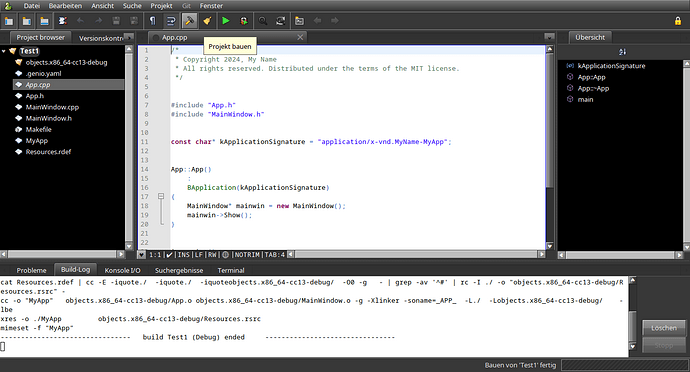
Task: Toggle the left projects pane icon
Action: point(9,21)
